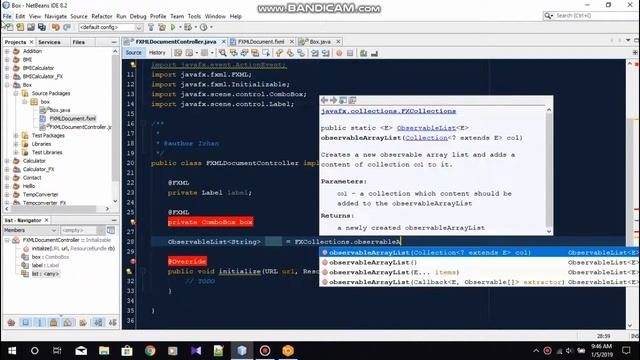Click the Uncomment editor toolbar icon

tap(374, 53)
